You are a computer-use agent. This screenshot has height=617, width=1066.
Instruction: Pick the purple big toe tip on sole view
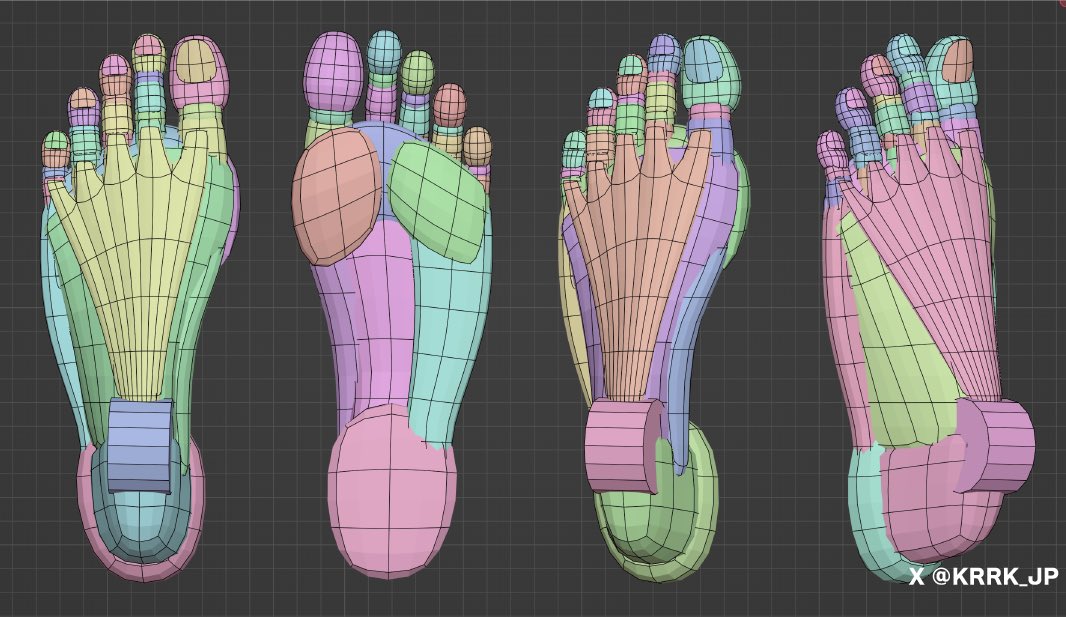tap(334, 71)
